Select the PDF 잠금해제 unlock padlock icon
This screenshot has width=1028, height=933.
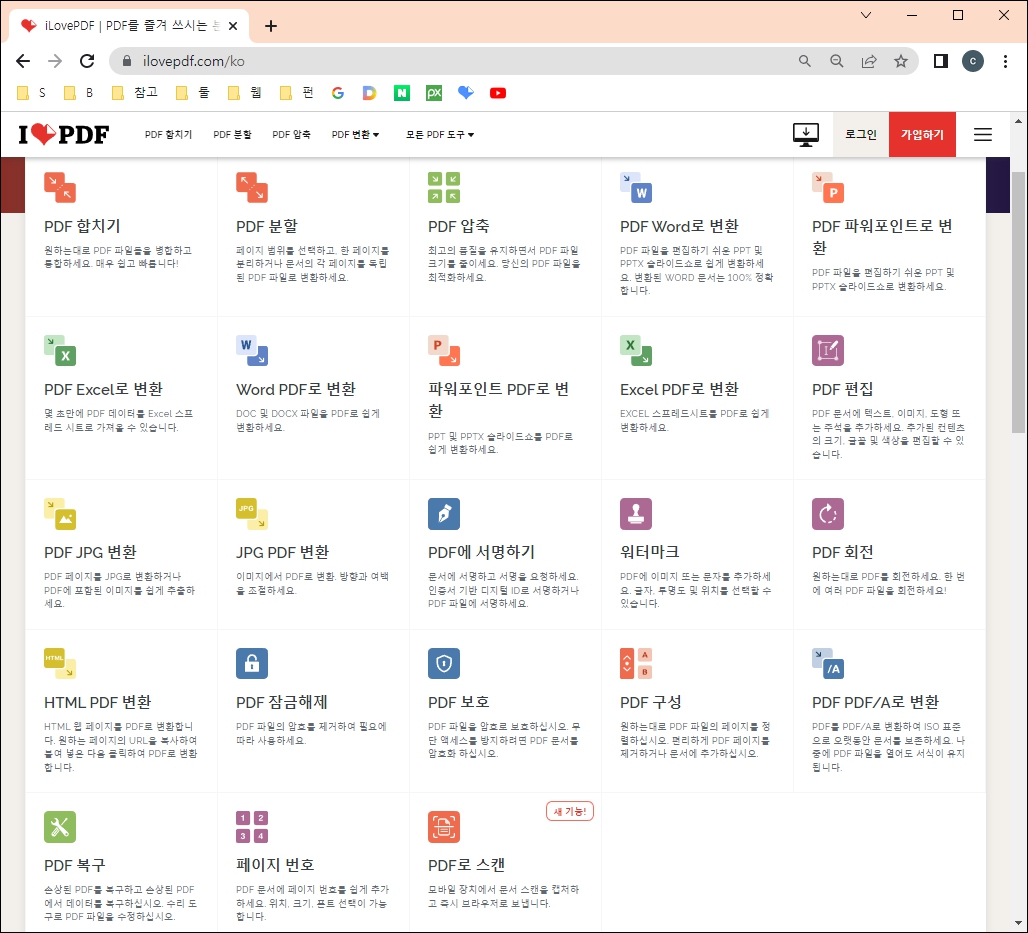pyautogui.click(x=252, y=662)
